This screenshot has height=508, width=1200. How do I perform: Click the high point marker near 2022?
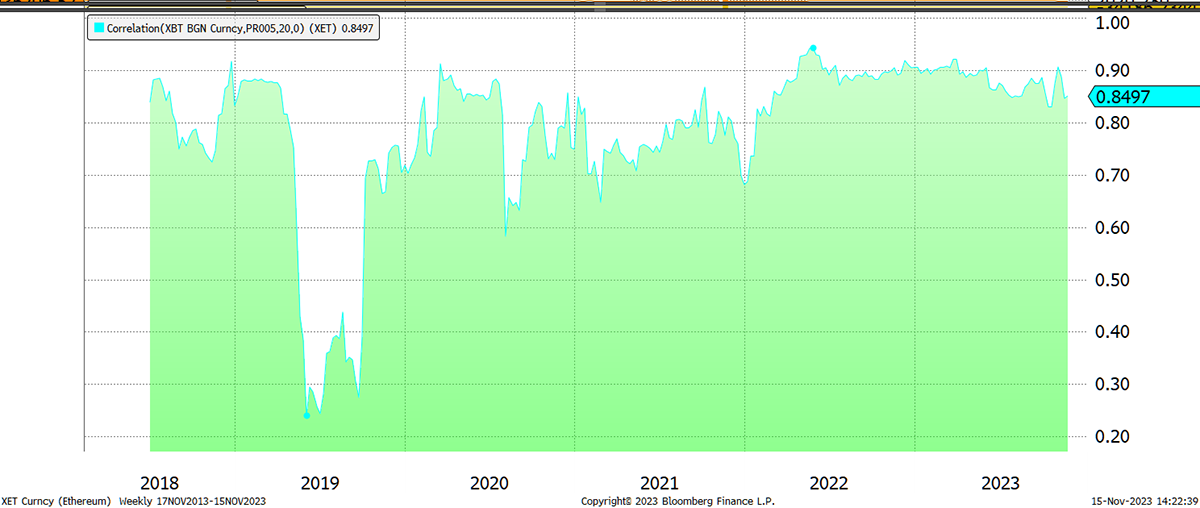point(813,48)
